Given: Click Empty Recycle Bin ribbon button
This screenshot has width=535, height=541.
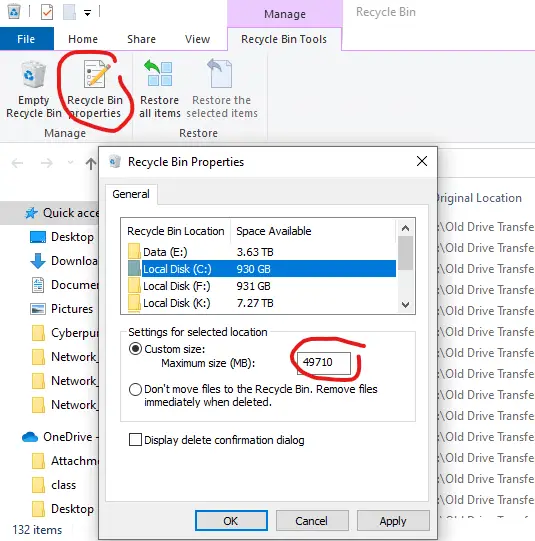Looking at the screenshot, I should point(34,90).
